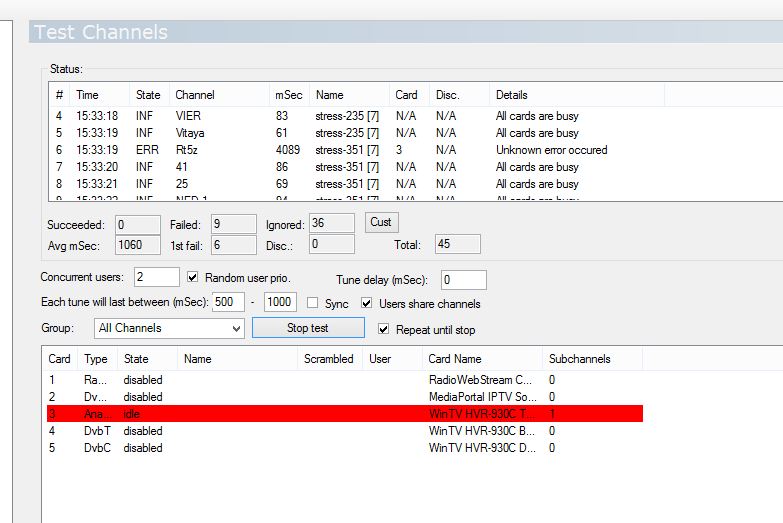Viewport: 783px width, 523px height.
Task: Click the mSec column header
Action: pos(289,95)
